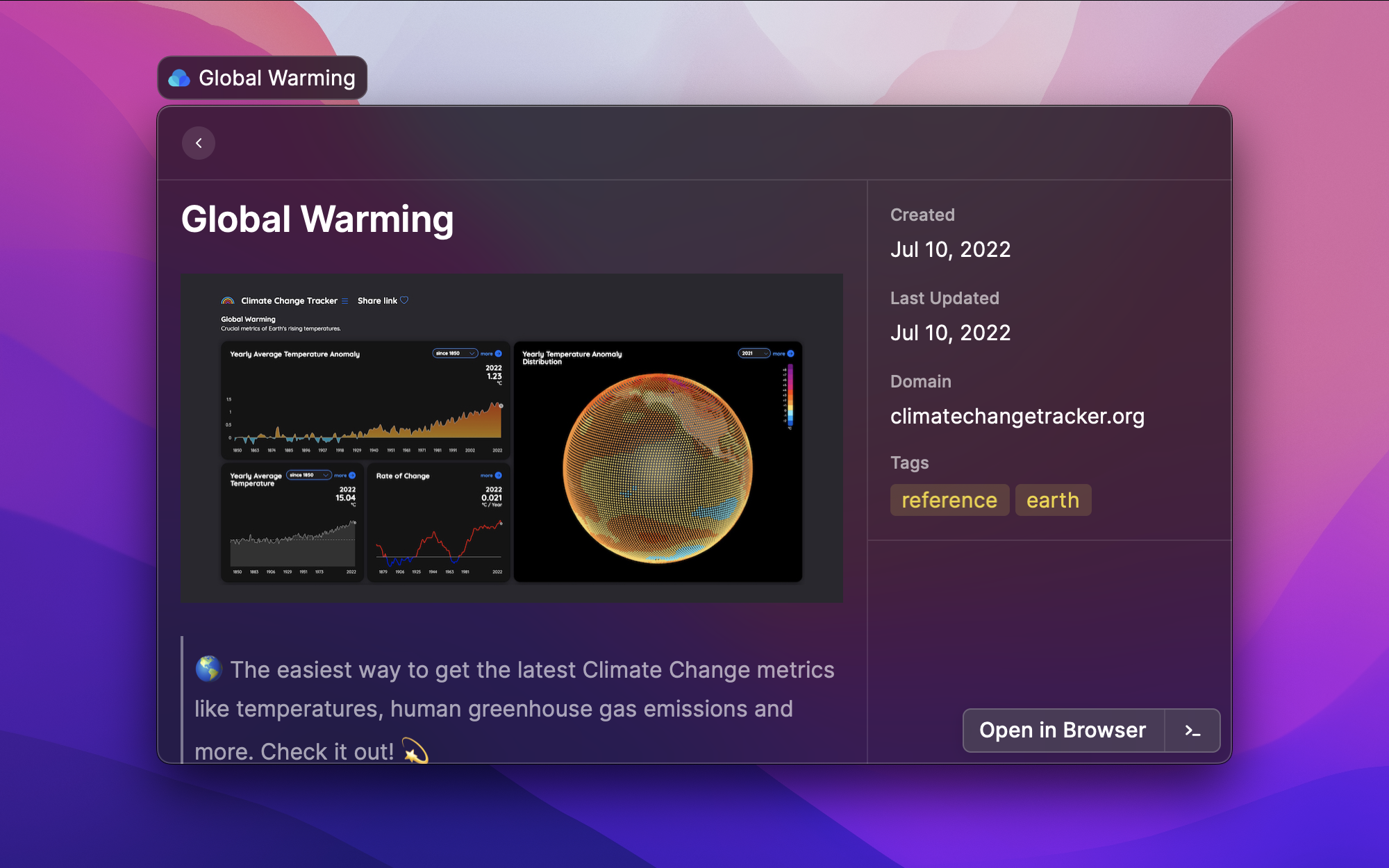Click the Climate Change Tracker rainbow logo
Screen dimensions: 1389x868
coord(228,301)
